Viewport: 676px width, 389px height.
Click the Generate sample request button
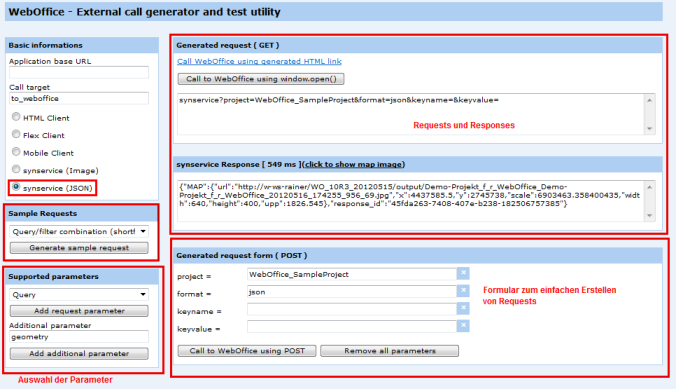pyautogui.click(x=79, y=248)
